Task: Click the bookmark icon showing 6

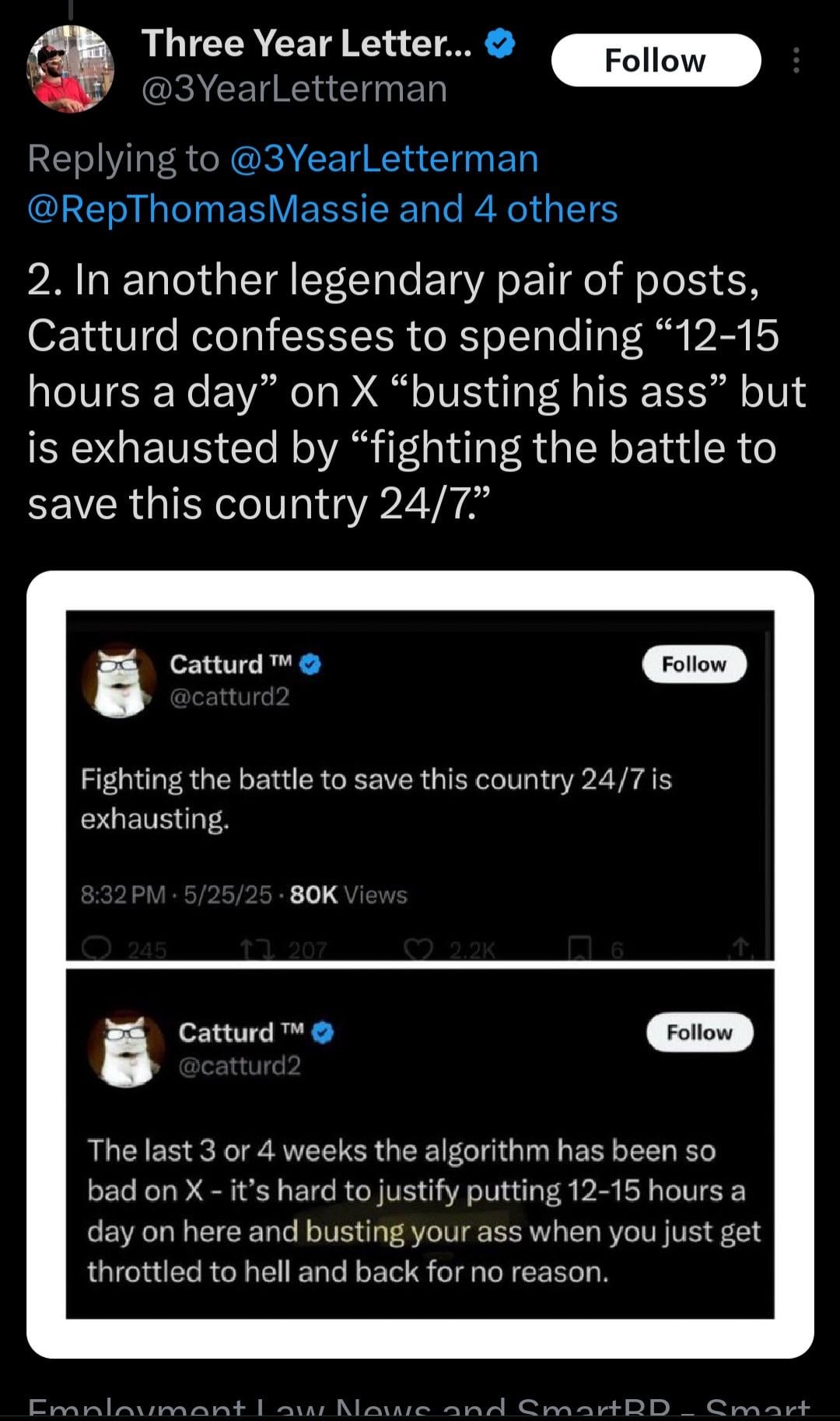Action: click(x=579, y=949)
